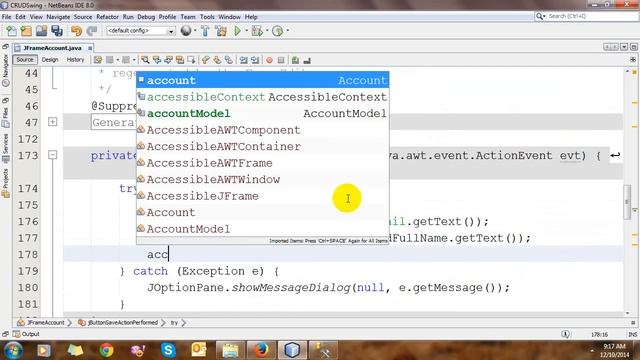
Task: Open the Debug menu
Action: tap(146, 17)
